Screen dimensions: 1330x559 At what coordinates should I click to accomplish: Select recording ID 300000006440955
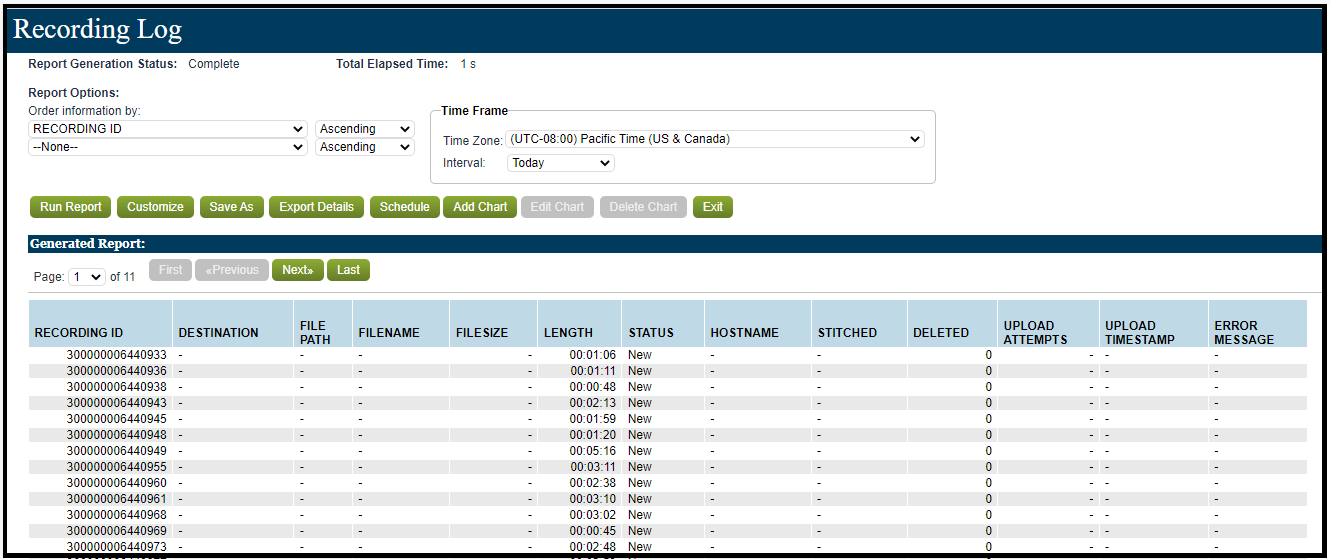click(116, 467)
